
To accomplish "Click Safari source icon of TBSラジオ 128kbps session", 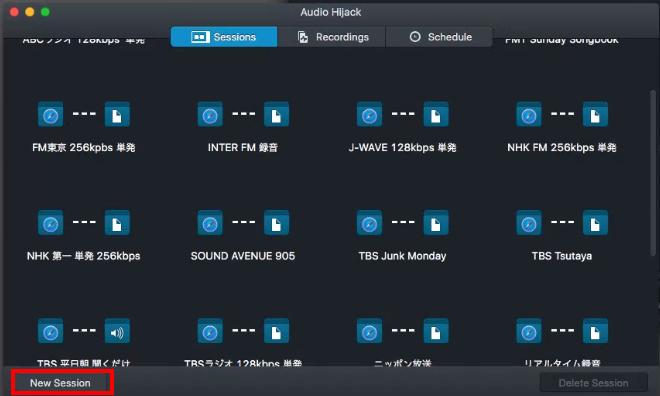I will click(x=210, y=332).
